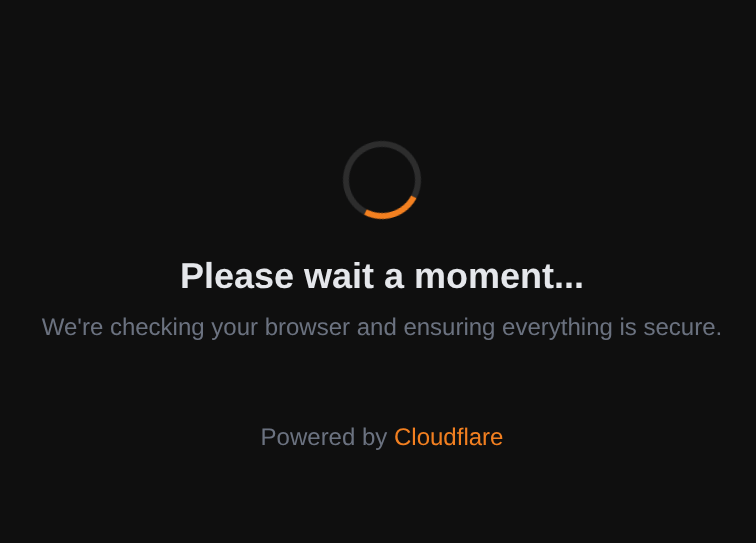756x543 pixels.
Task: Click the word 'checking' in the subtitle
Action: 157,328
